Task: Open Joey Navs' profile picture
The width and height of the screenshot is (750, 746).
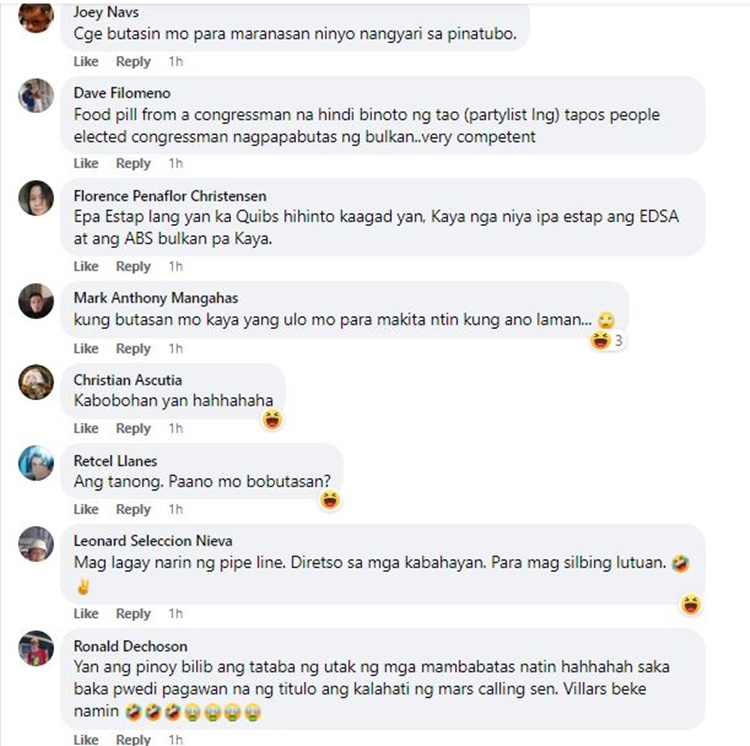Action: click(36, 17)
